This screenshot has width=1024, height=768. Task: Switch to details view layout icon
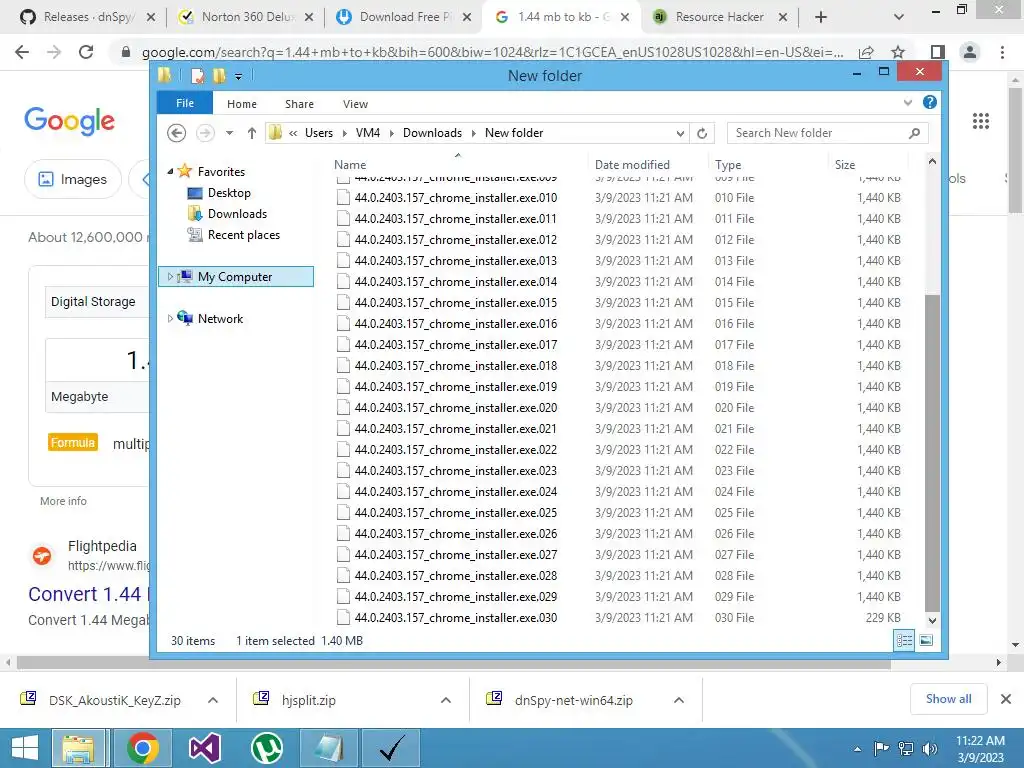(904, 641)
